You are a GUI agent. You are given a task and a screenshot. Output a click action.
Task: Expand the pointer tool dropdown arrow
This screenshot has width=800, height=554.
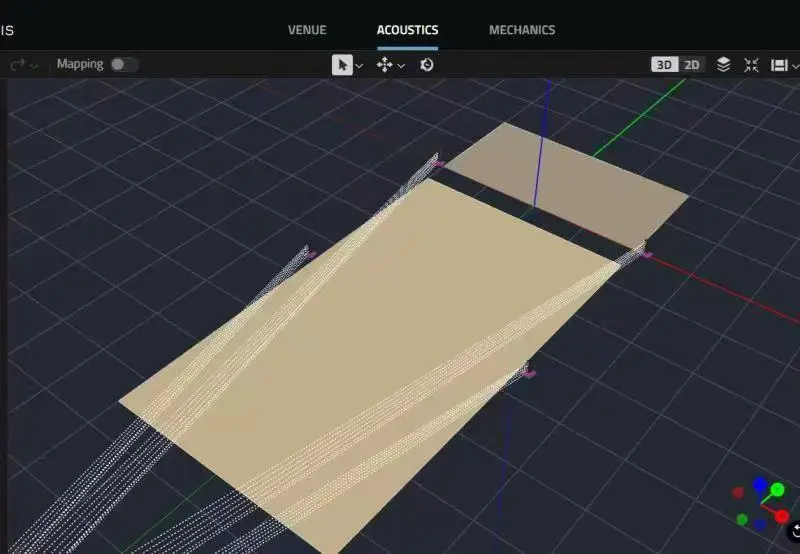pyautogui.click(x=359, y=66)
